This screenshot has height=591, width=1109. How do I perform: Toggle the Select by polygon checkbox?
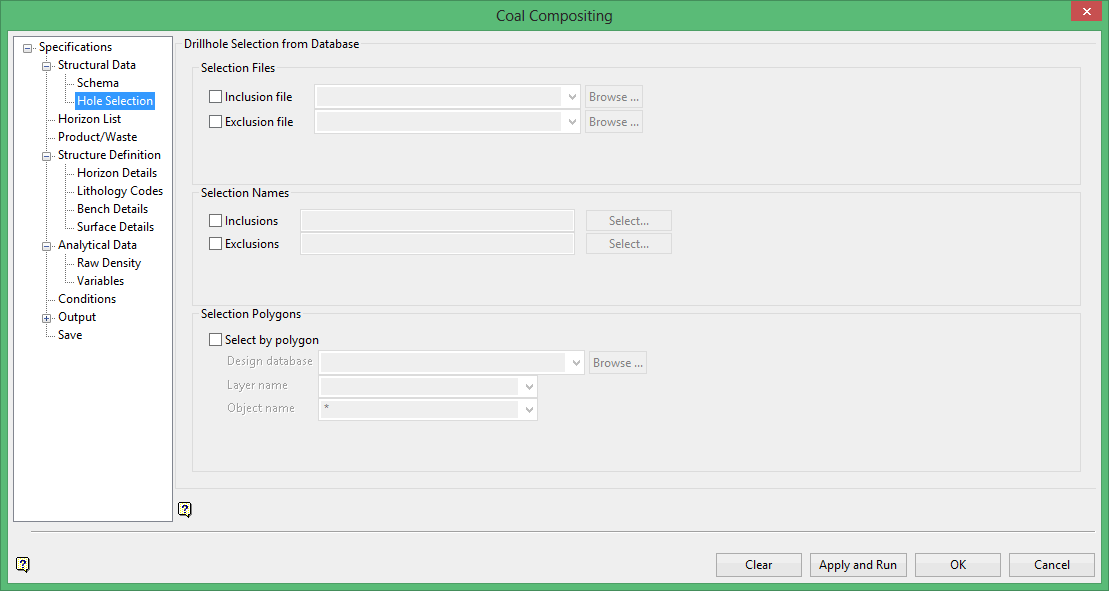pos(216,340)
